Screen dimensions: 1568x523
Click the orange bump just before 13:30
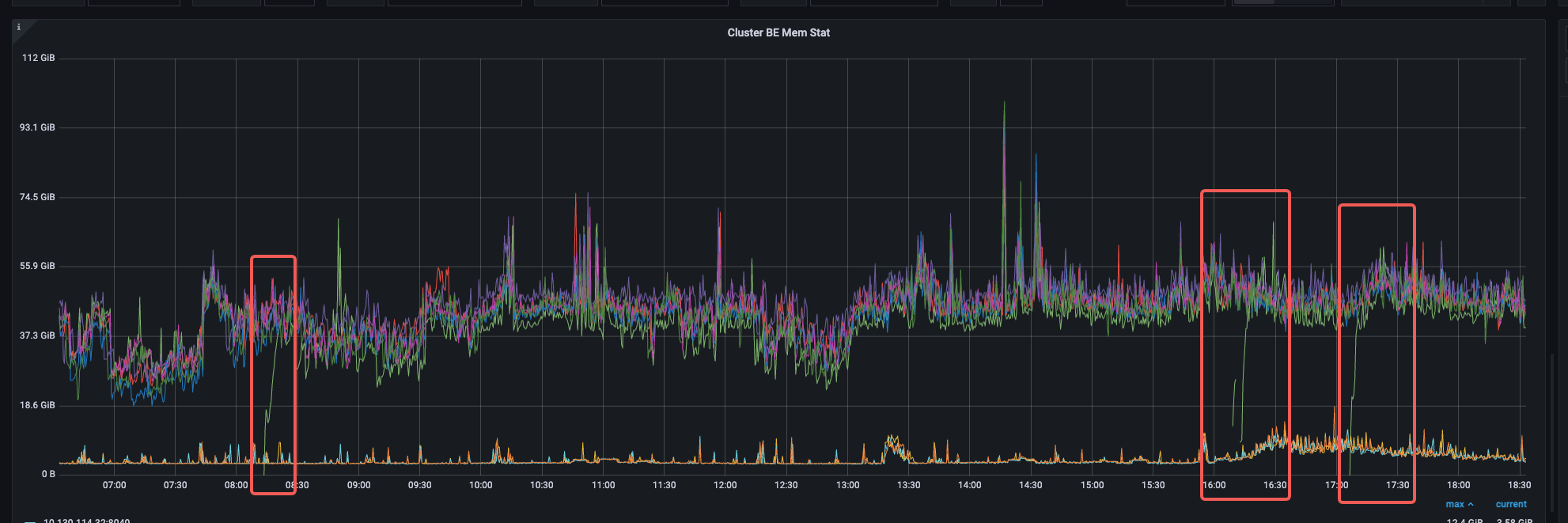pyautogui.click(x=892, y=440)
